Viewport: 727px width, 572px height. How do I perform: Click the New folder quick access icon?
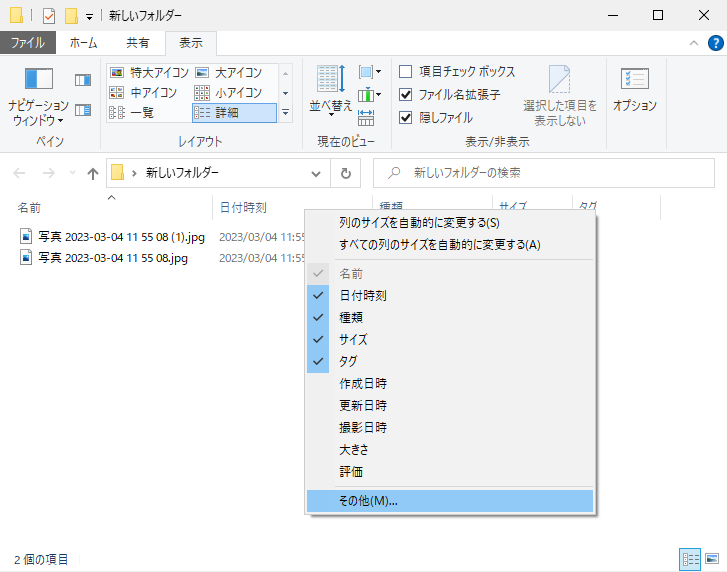click(x=71, y=16)
